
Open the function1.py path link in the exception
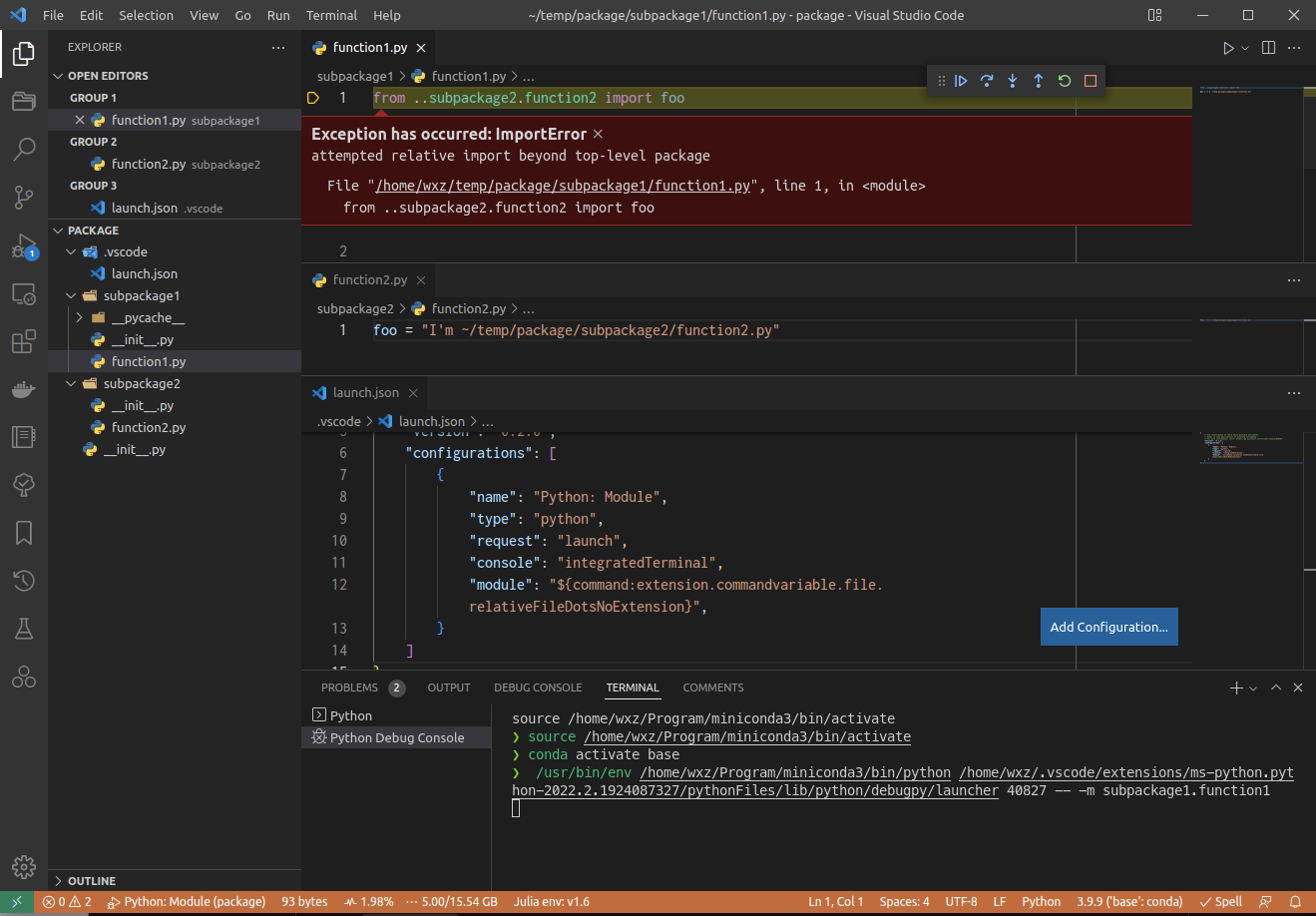pyautogui.click(x=562, y=185)
